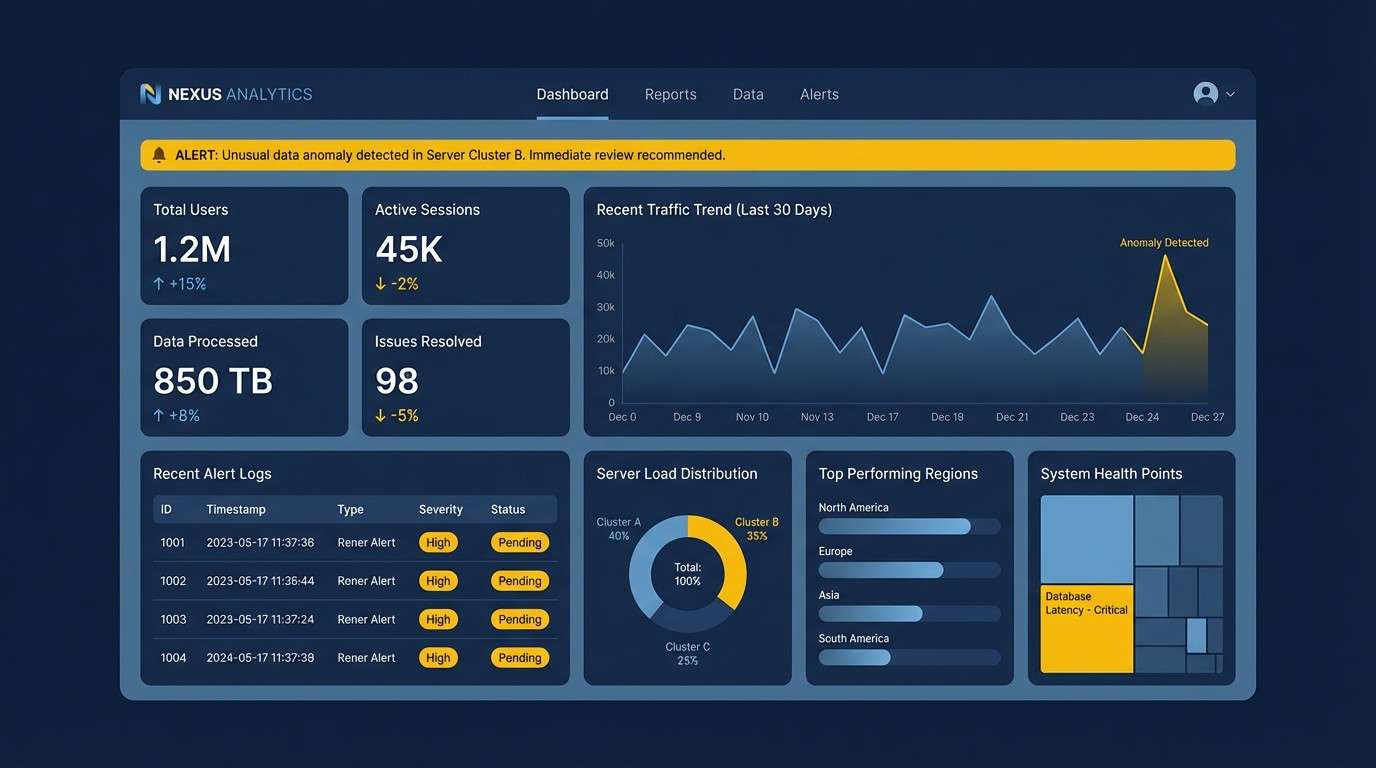Click the upward trend arrow under Total Users
Screen dimensions: 1376x768
(x=157, y=283)
